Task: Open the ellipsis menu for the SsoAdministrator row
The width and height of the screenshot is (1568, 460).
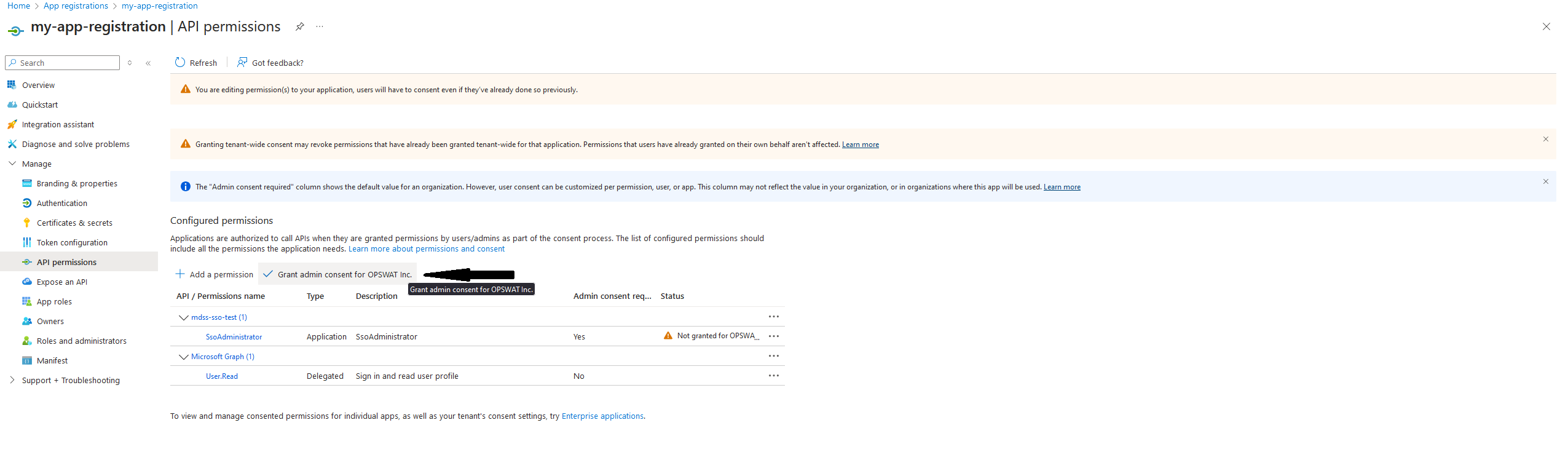Action: pyautogui.click(x=774, y=336)
